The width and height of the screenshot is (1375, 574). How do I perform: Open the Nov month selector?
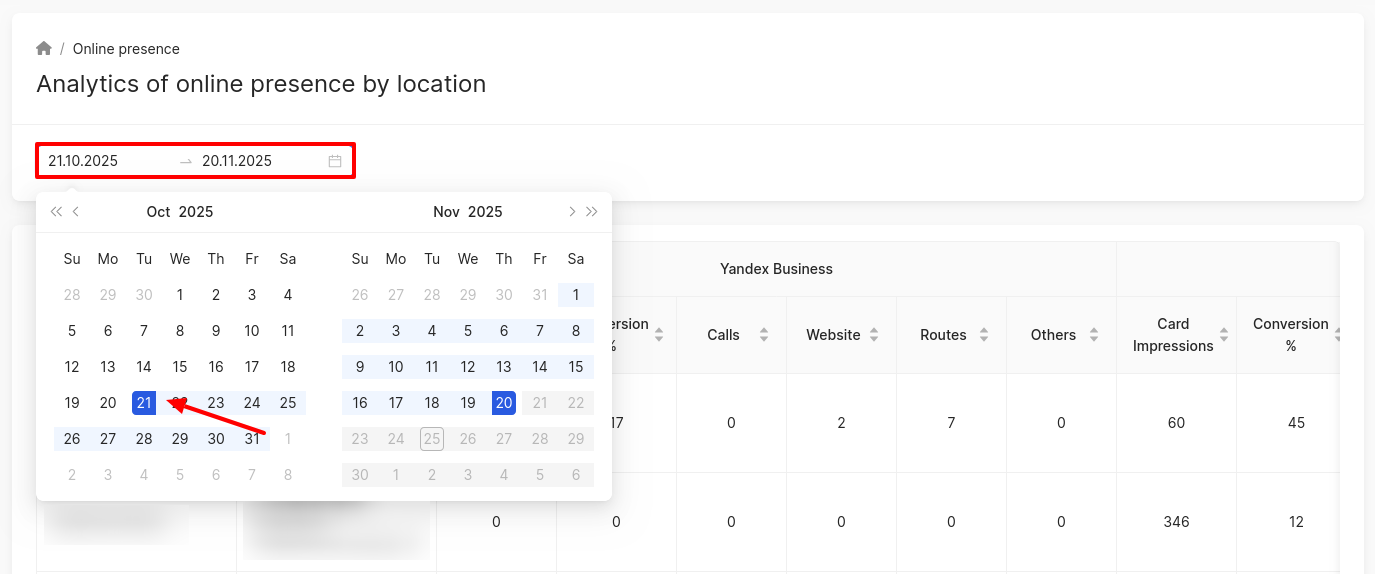(x=446, y=212)
